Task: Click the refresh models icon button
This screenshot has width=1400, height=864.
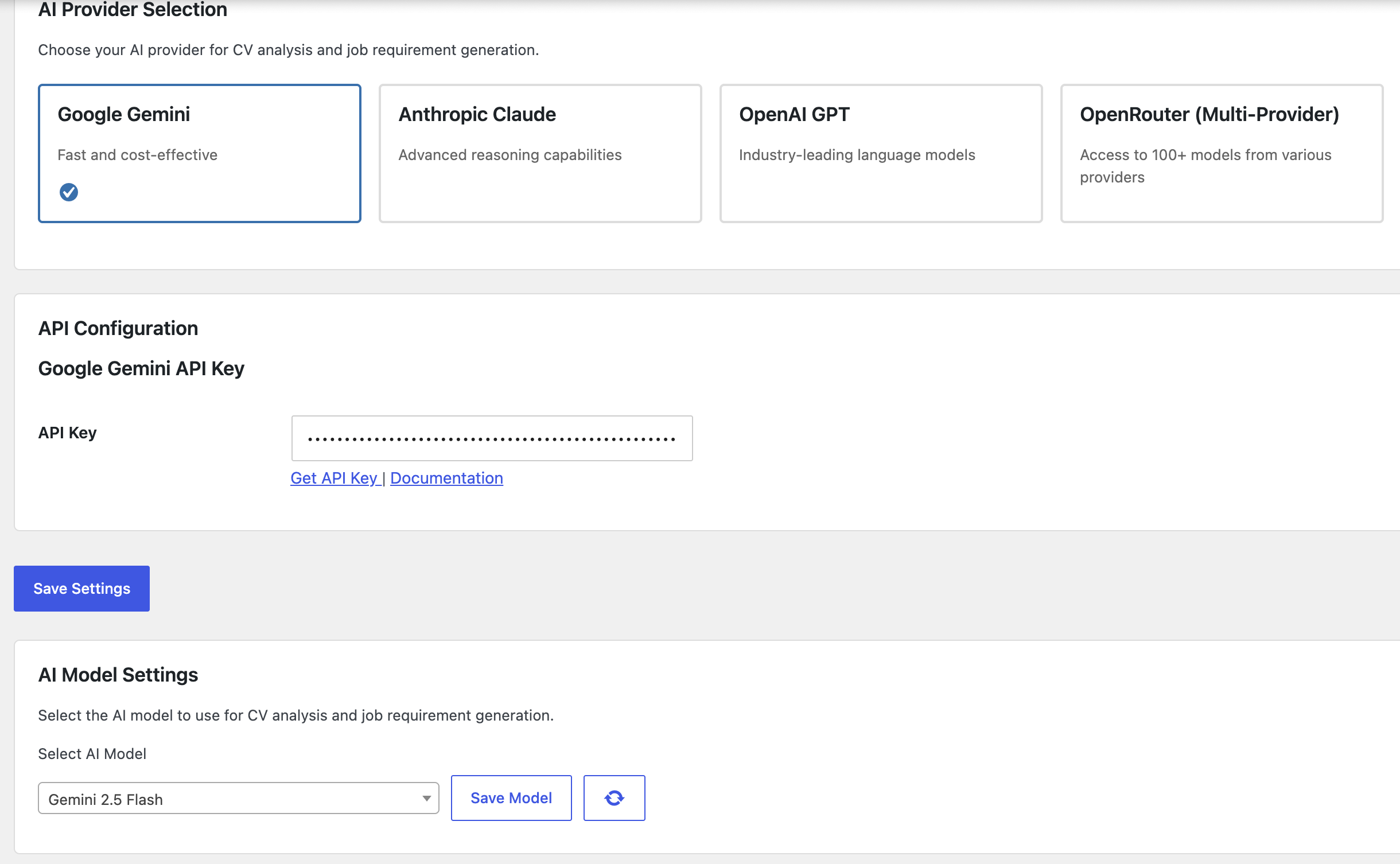Action: pyautogui.click(x=614, y=798)
